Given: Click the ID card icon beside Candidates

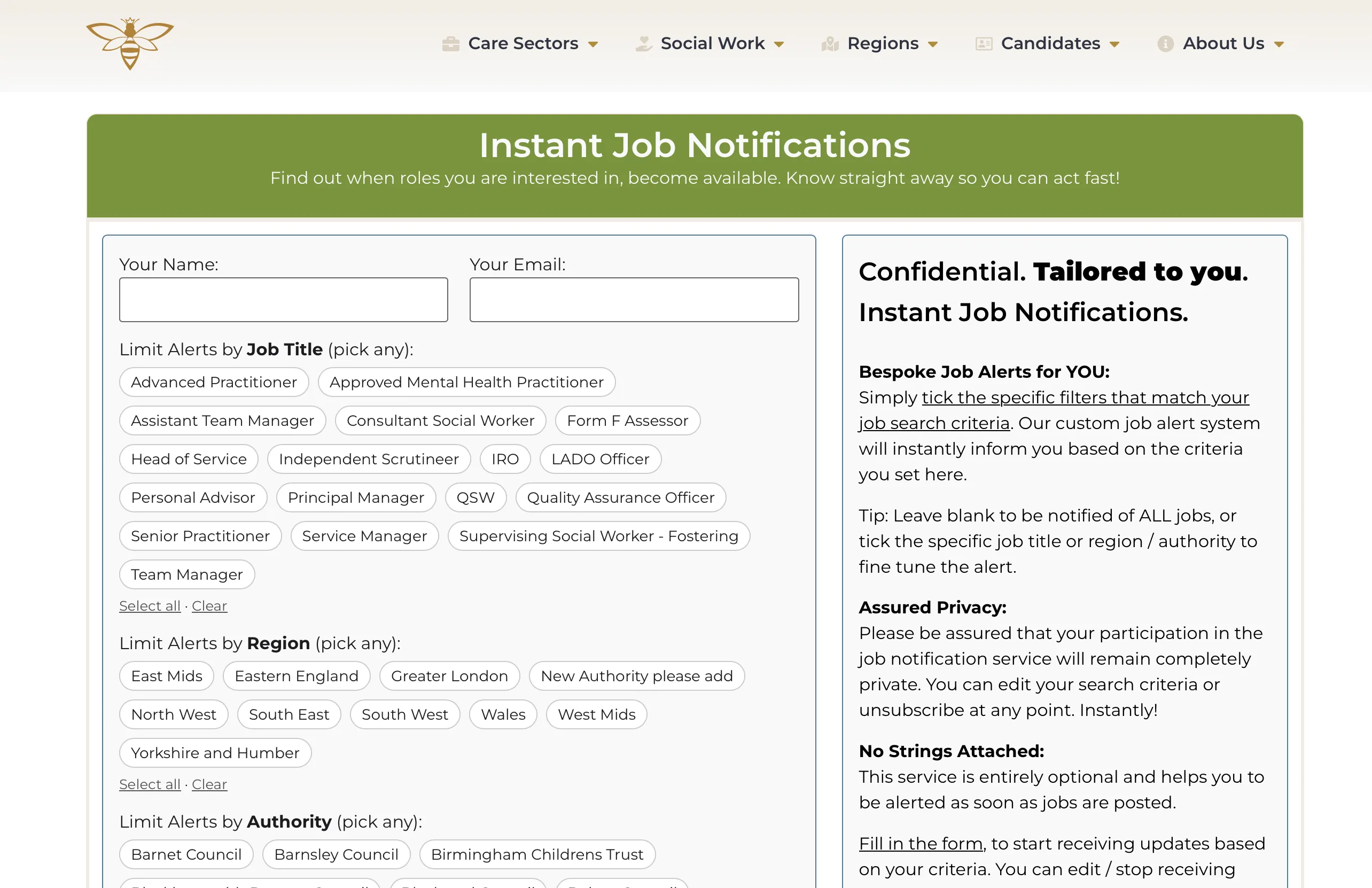Looking at the screenshot, I should pos(984,44).
